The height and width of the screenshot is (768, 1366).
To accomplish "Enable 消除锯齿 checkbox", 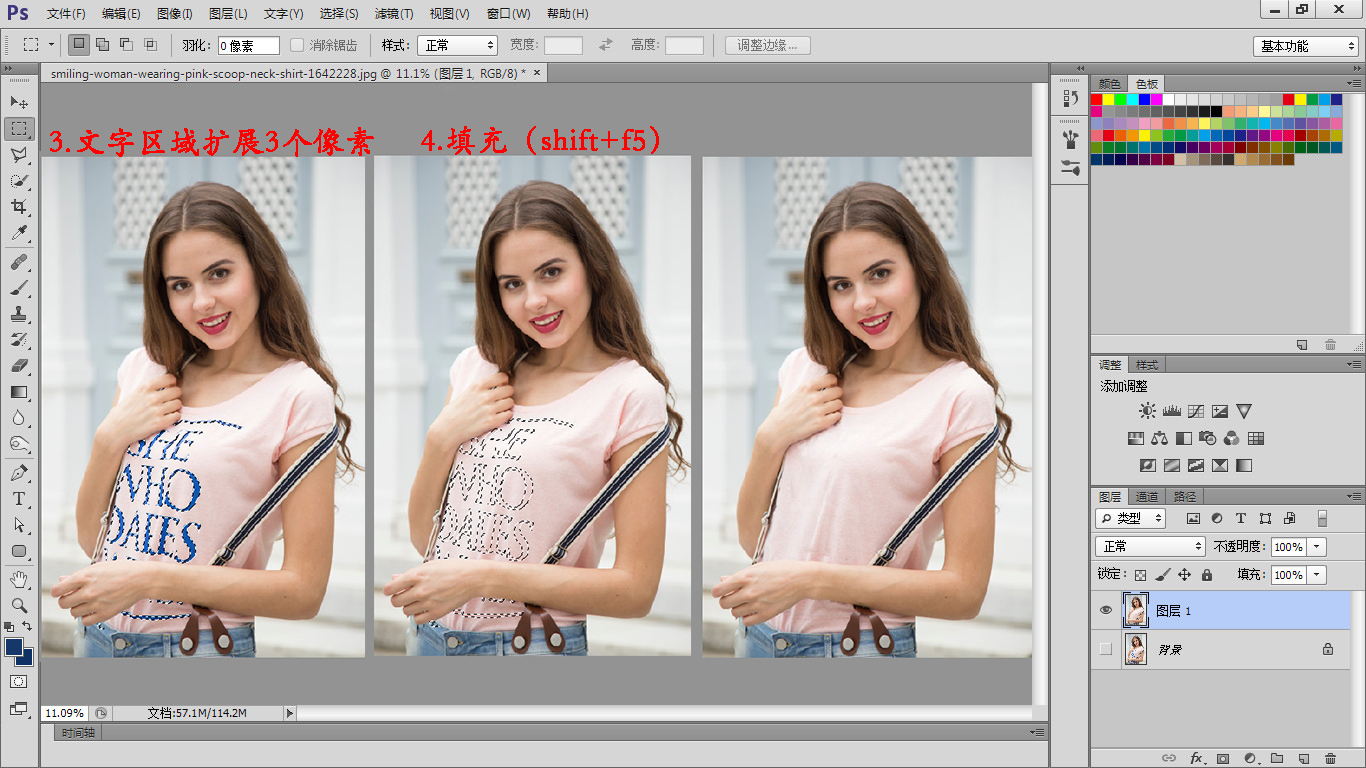I will [297, 45].
